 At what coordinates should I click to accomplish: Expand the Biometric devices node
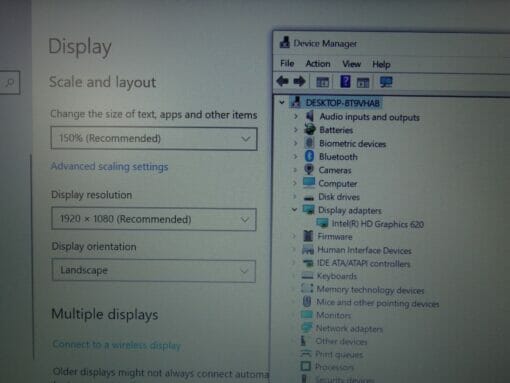[x=295, y=143]
